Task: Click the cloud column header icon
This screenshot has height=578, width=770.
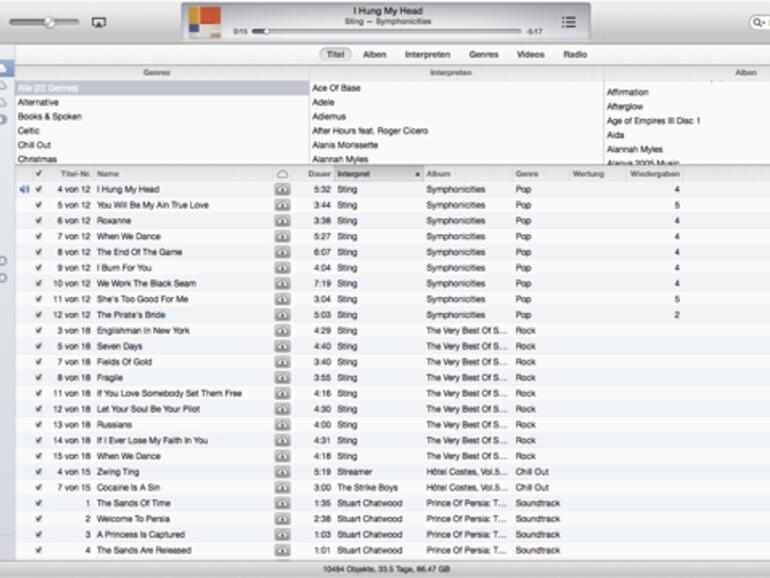Action: click(282, 174)
